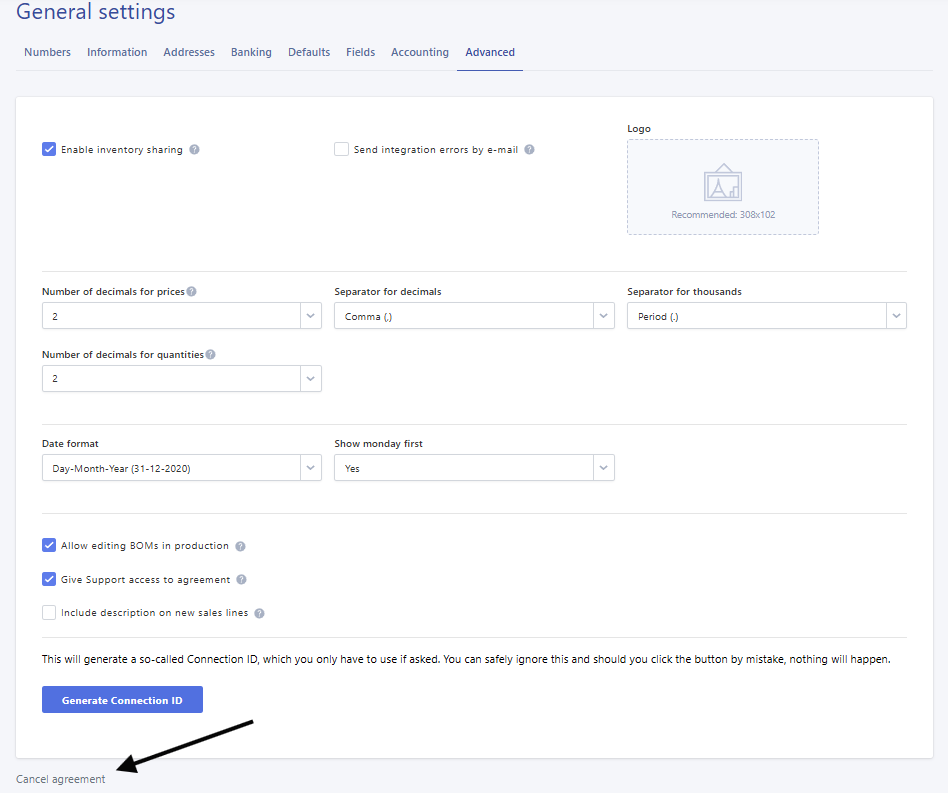The width and height of the screenshot is (948, 793).
Task: Click help icon beside Send integration errors
Action: pos(529,150)
